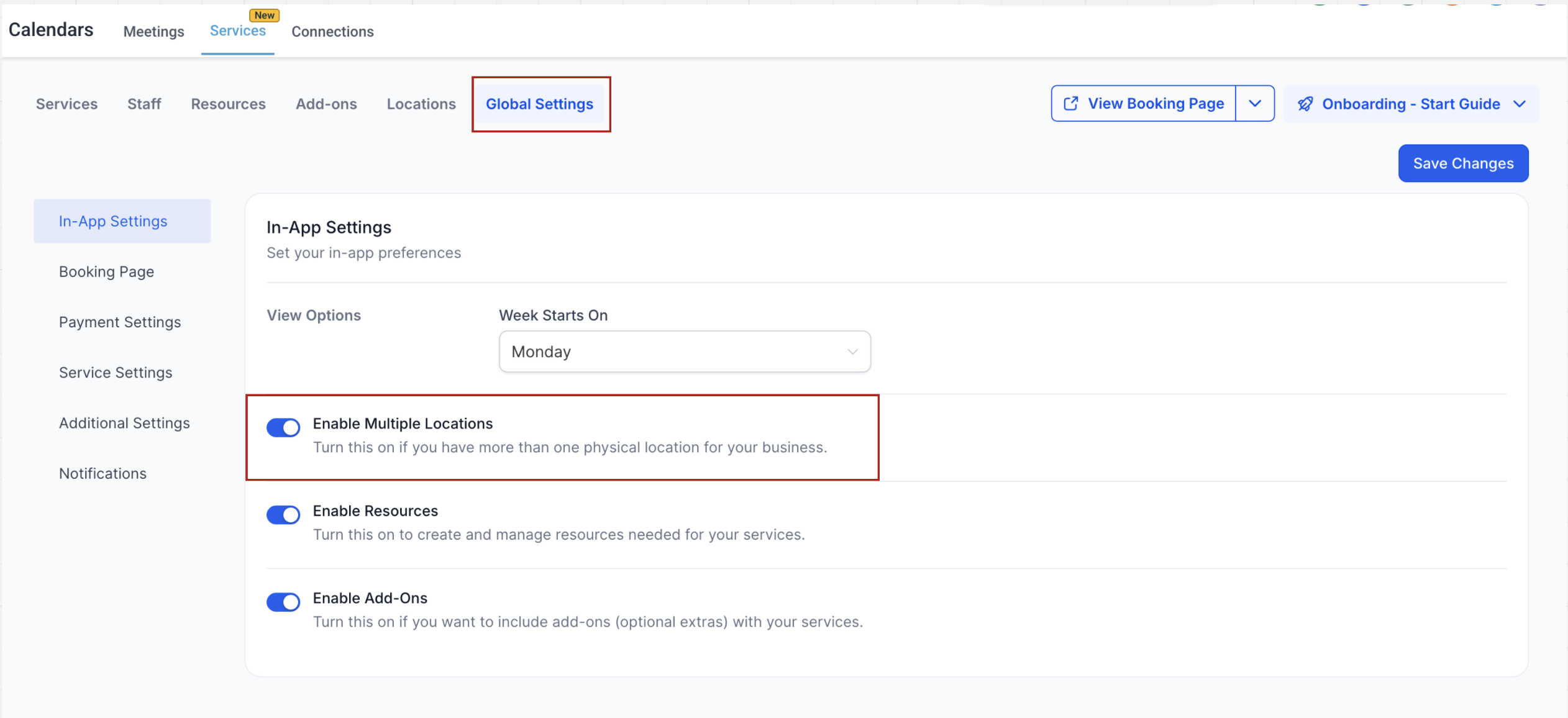Open the Week Starts On dropdown
The width and height of the screenshot is (1568, 718).
click(x=684, y=352)
